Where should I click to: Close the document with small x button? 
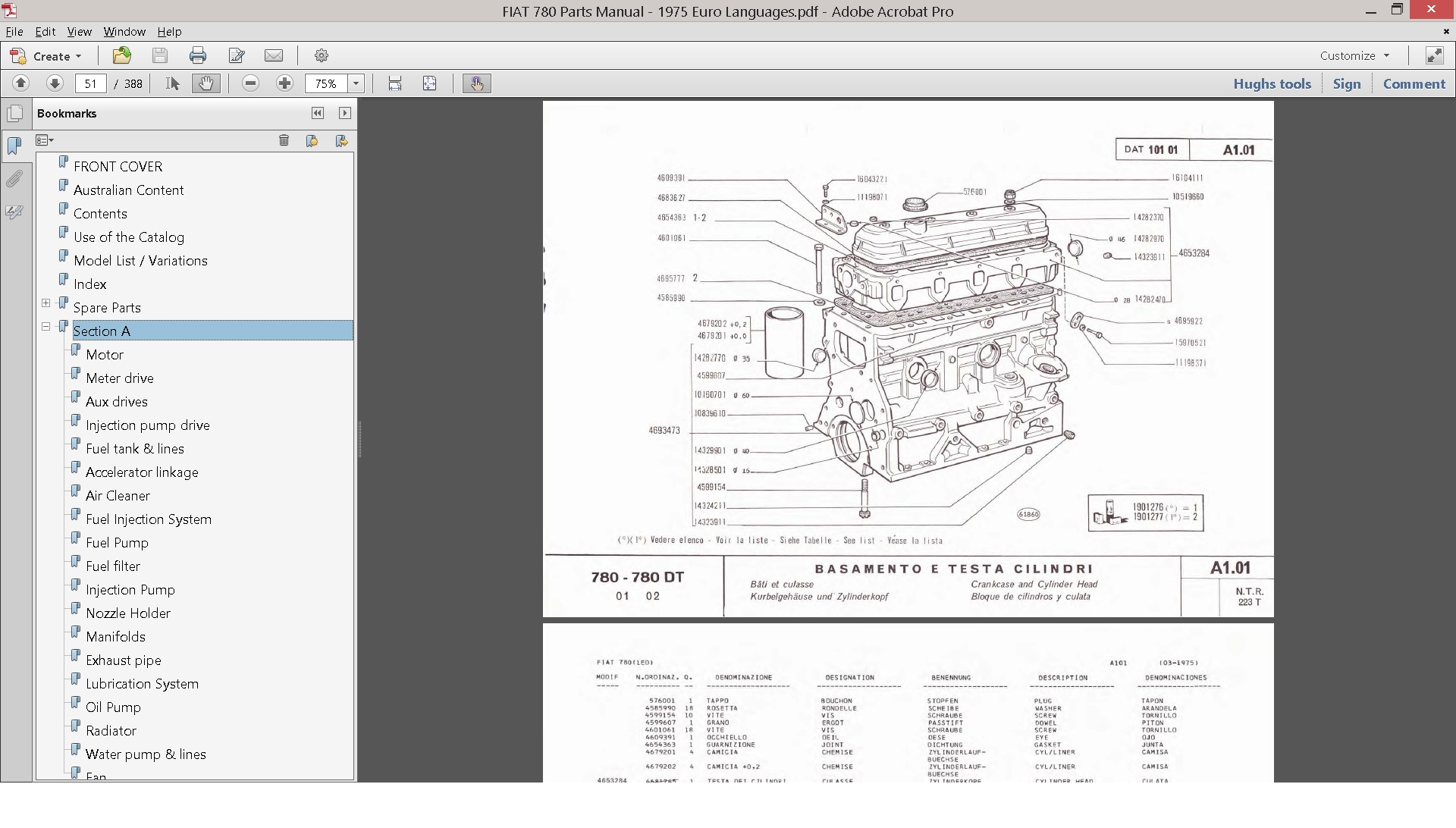tap(1446, 32)
